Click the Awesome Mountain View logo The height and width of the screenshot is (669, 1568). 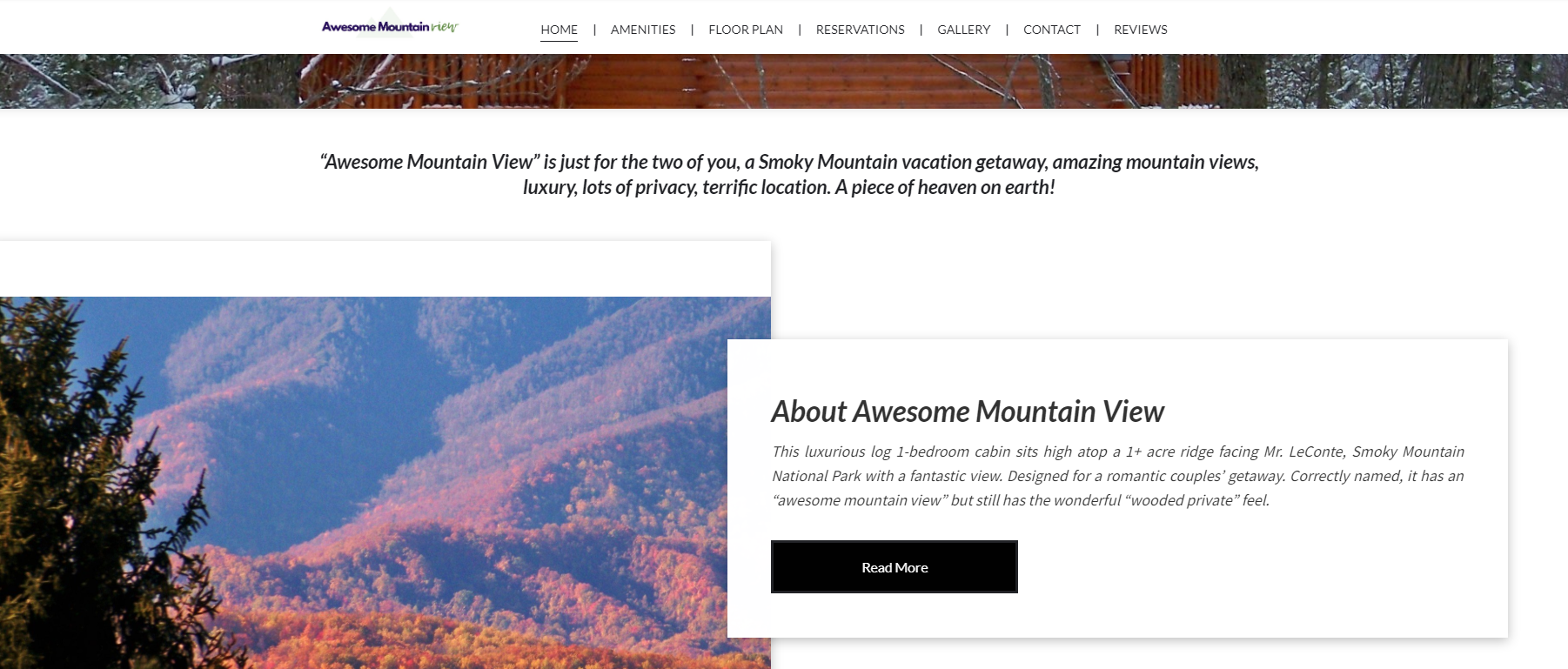point(390,25)
